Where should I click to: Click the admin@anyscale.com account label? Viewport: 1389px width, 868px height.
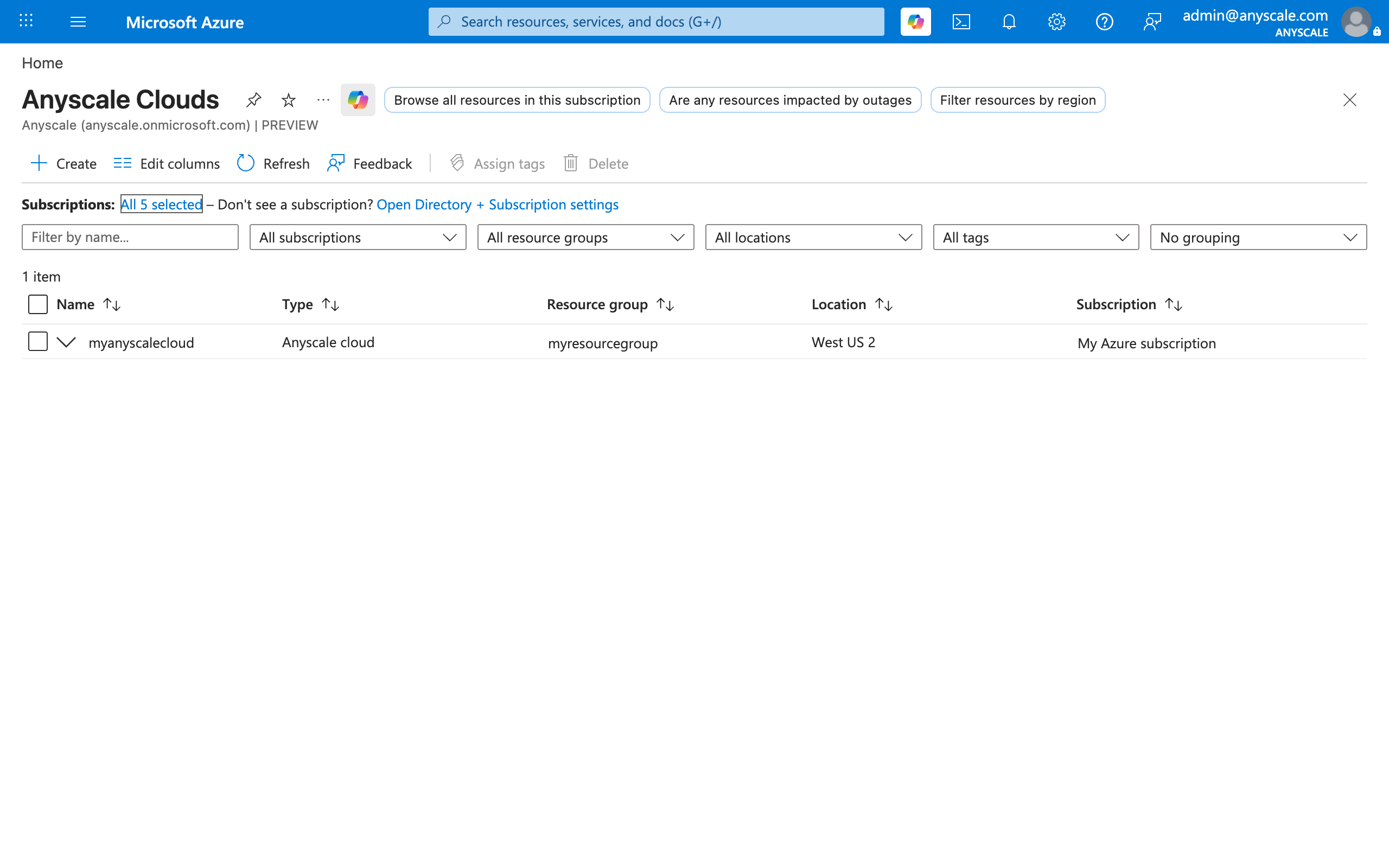pos(1256,16)
